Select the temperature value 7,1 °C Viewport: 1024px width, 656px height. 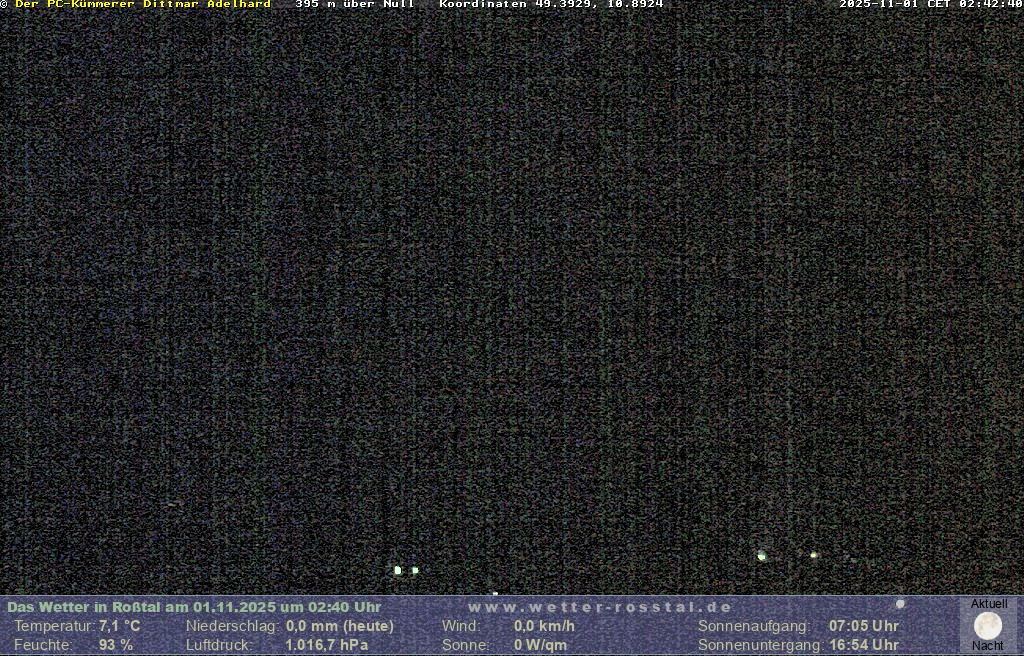[119, 626]
